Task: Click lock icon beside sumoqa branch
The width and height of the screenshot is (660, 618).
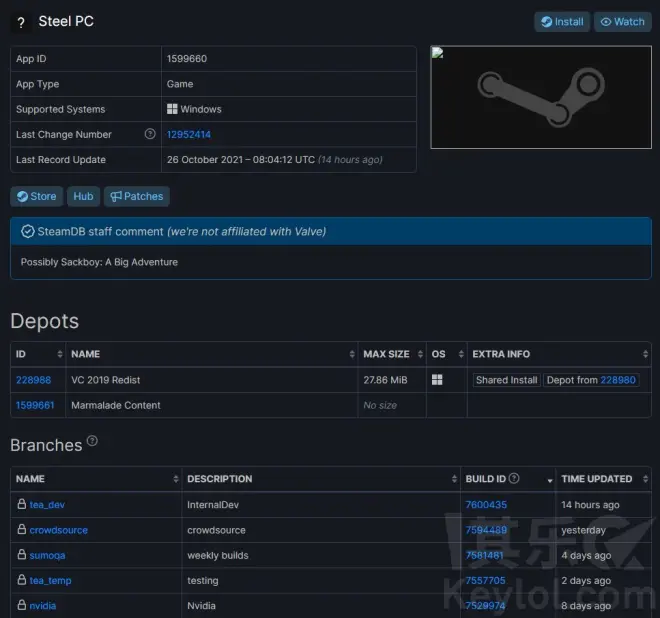Action: tap(22, 554)
